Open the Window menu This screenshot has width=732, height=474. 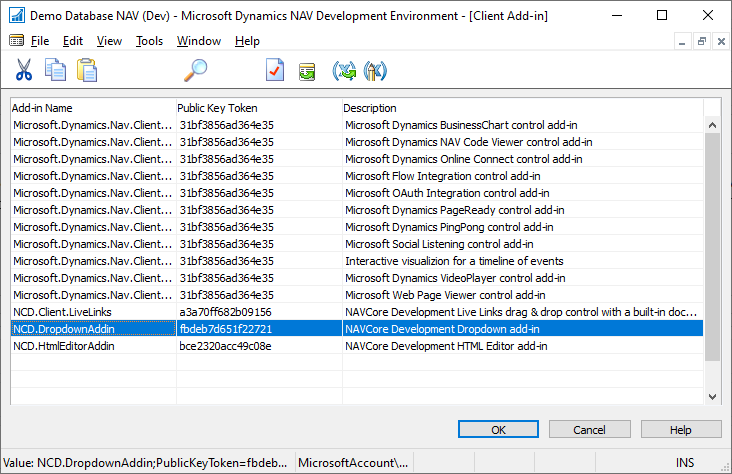tap(199, 41)
